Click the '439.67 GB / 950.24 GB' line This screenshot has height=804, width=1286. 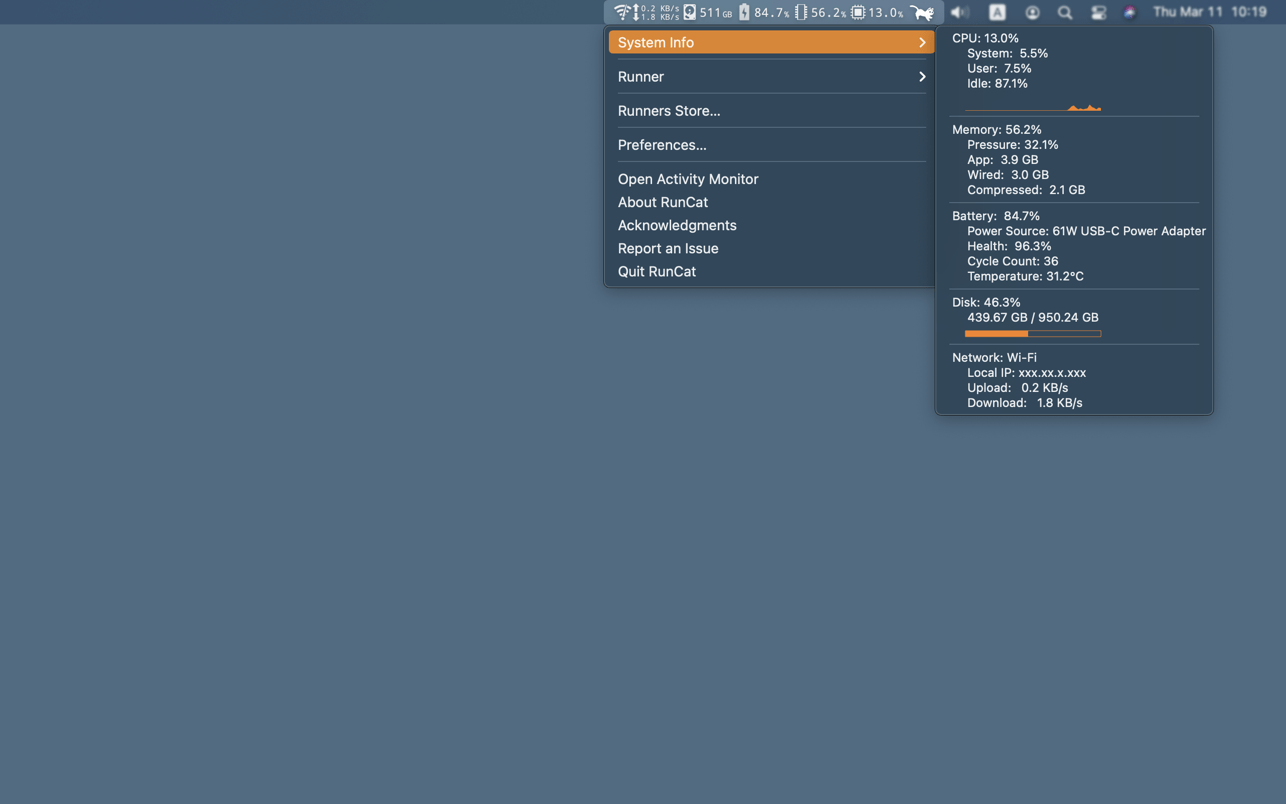click(1032, 317)
